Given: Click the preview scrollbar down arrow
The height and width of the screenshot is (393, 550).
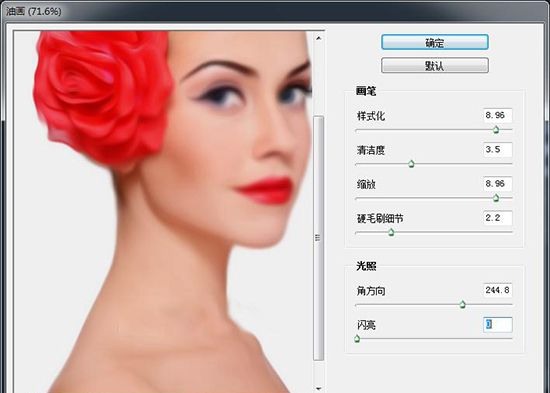Looking at the screenshot, I should click(318, 388).
